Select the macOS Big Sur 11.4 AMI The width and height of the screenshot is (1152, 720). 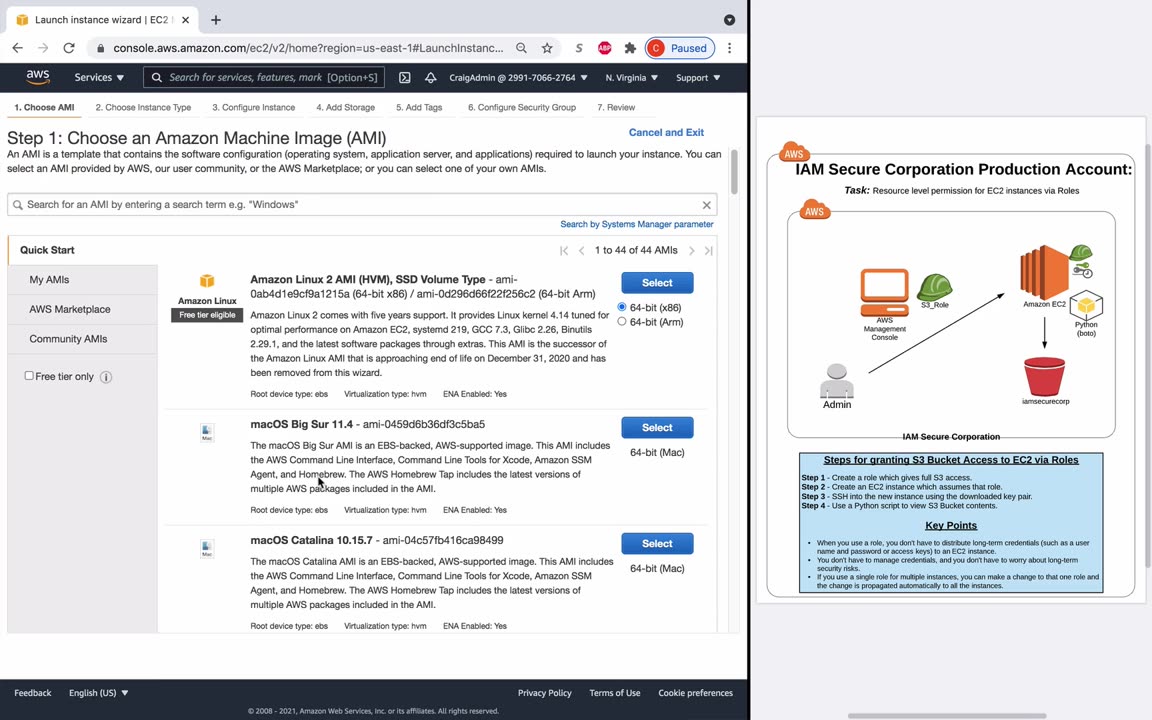[x=657, y=428]
